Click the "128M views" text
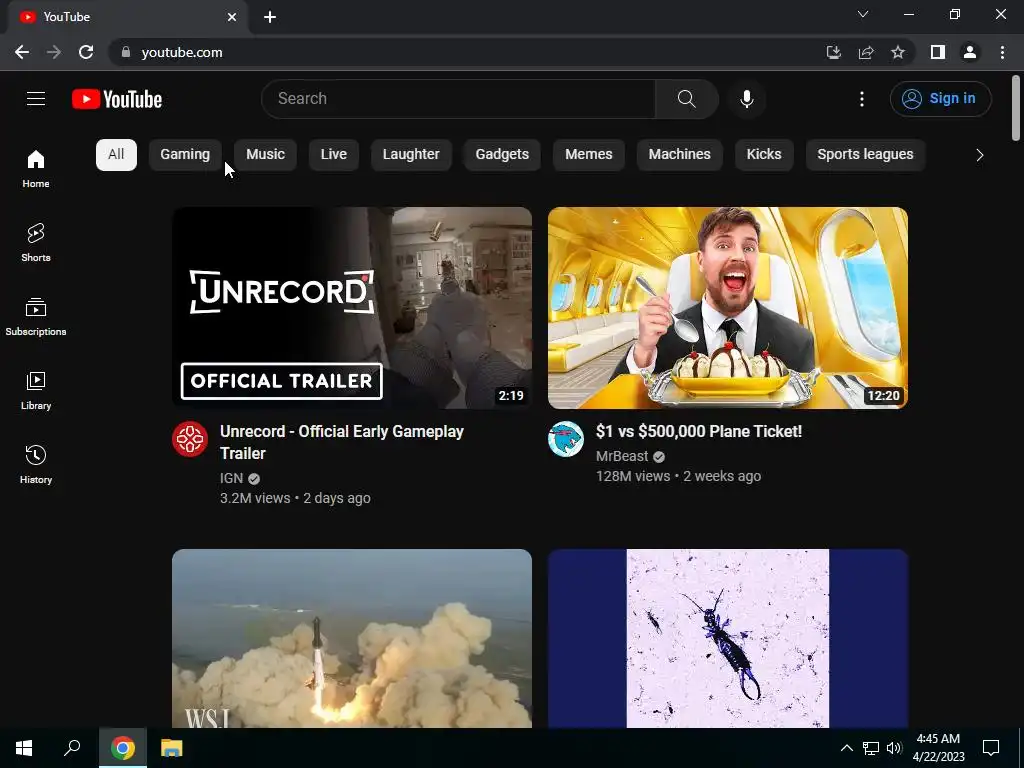The image size is (1024, 768). pos(633,476)
